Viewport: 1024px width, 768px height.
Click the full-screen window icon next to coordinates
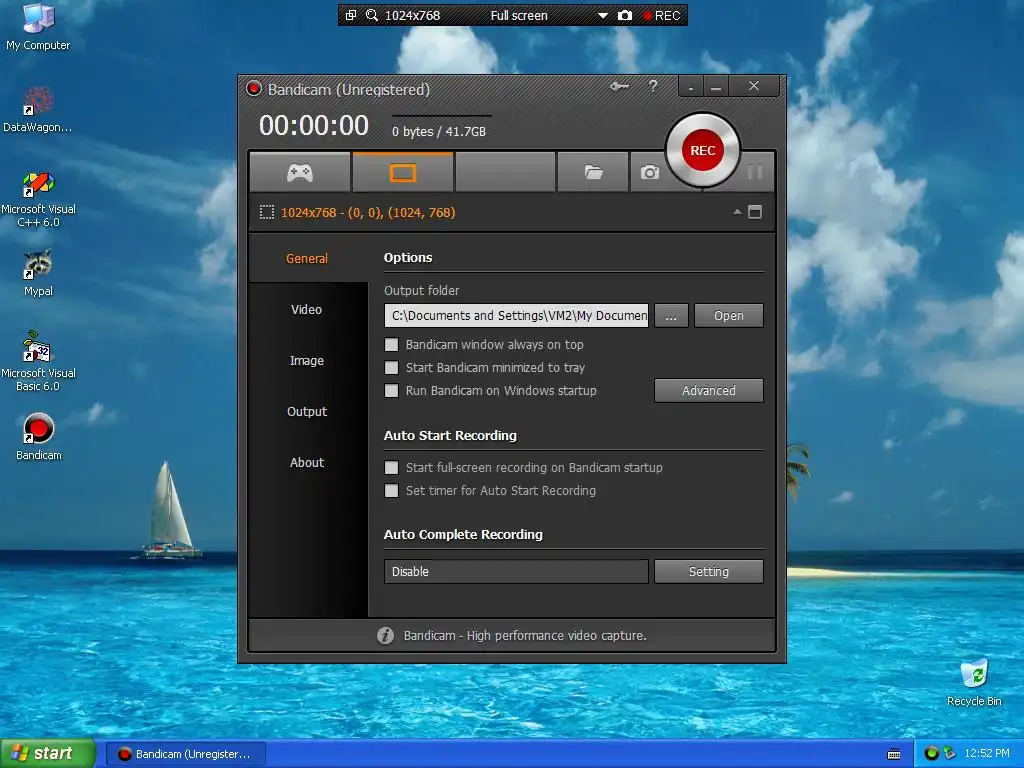point(755,212)
